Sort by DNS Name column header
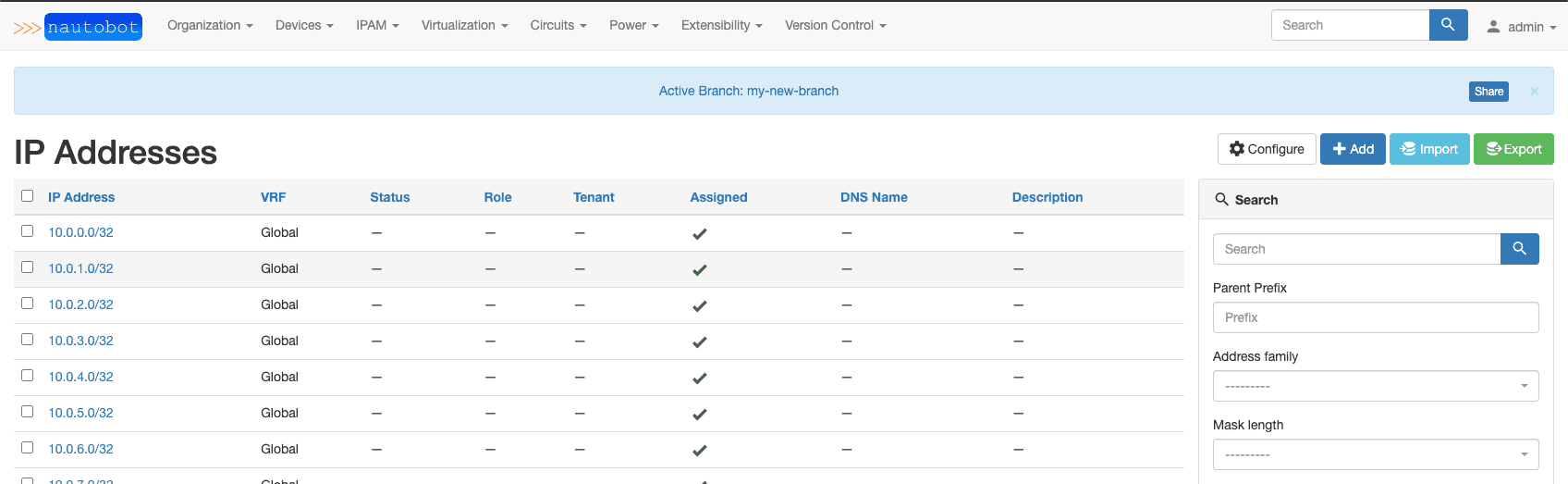The image size is (1568, 484). pyautogui.click(x=874, y=197)
